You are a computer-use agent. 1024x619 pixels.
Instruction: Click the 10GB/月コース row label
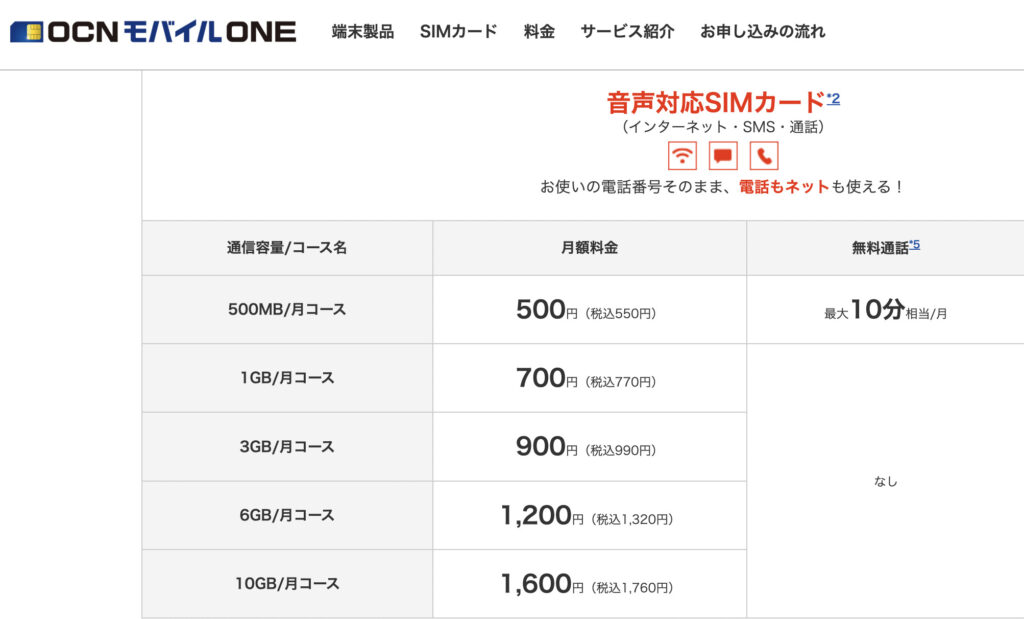click(287, 583)
